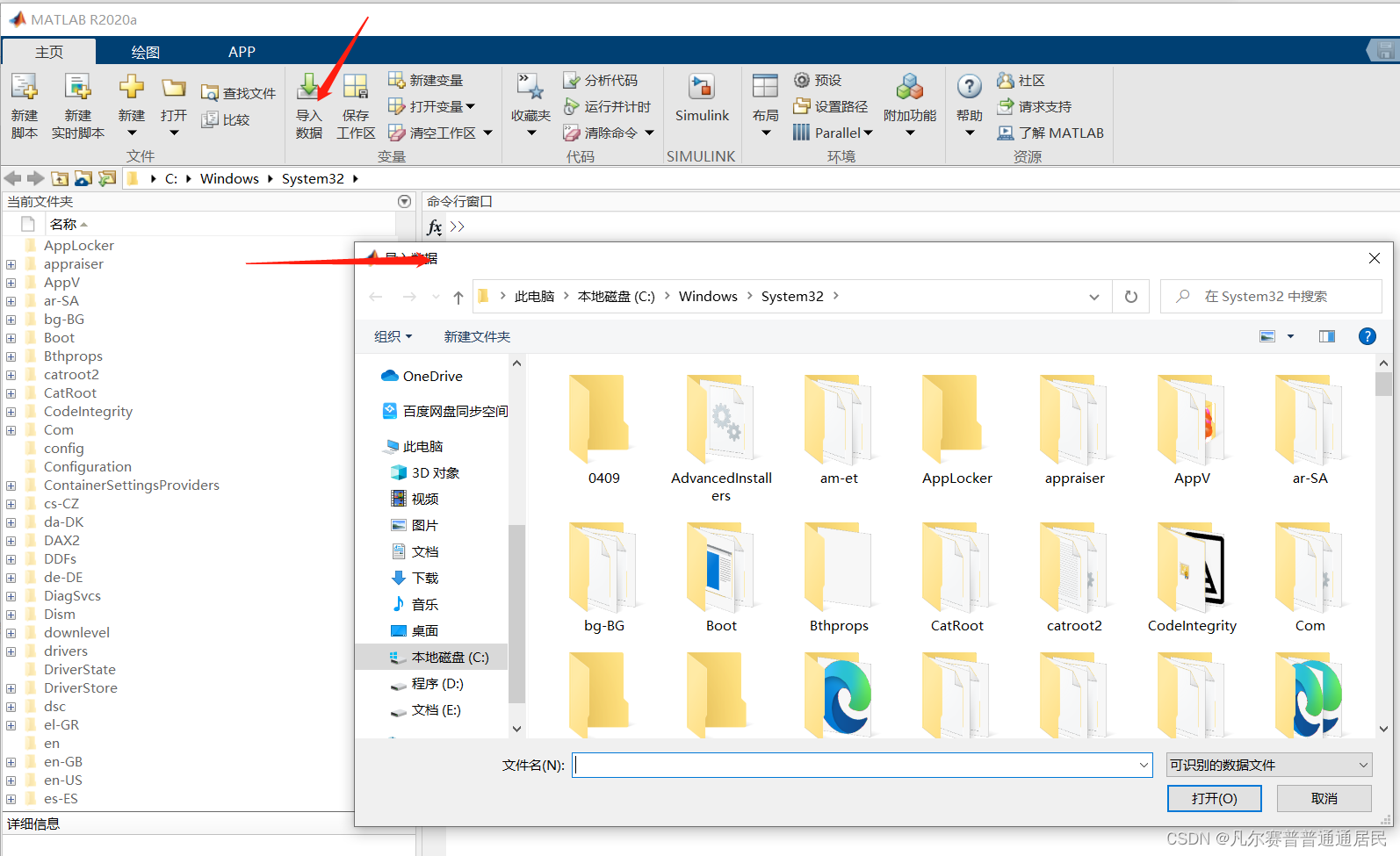Open Parallel dropdown menu
The height and width of the screenshot is (856, 1400).
coord(869,133)
